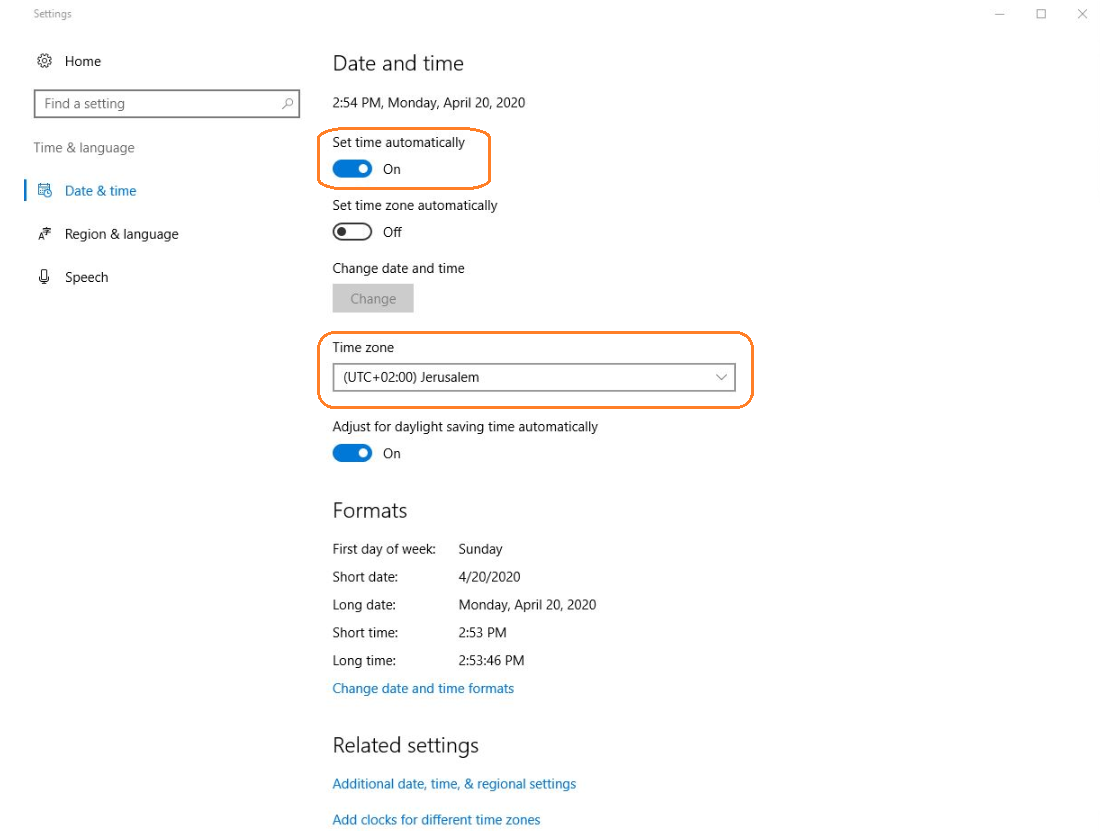Click the Home gear icon
This screenshot has width=1100, height=831.
coord(44,61)
